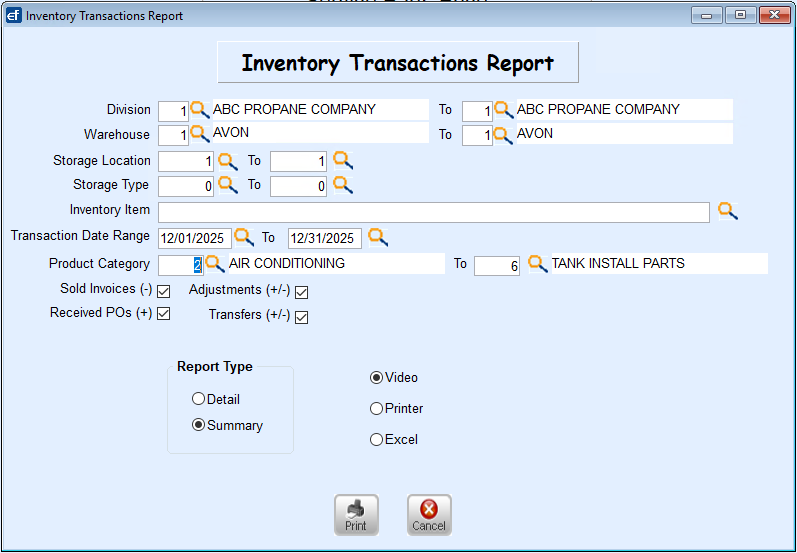Toggle the Transfers (+/-) checkbox
The width and height of the screenshot is (797, 553).
tap(301, 317)
